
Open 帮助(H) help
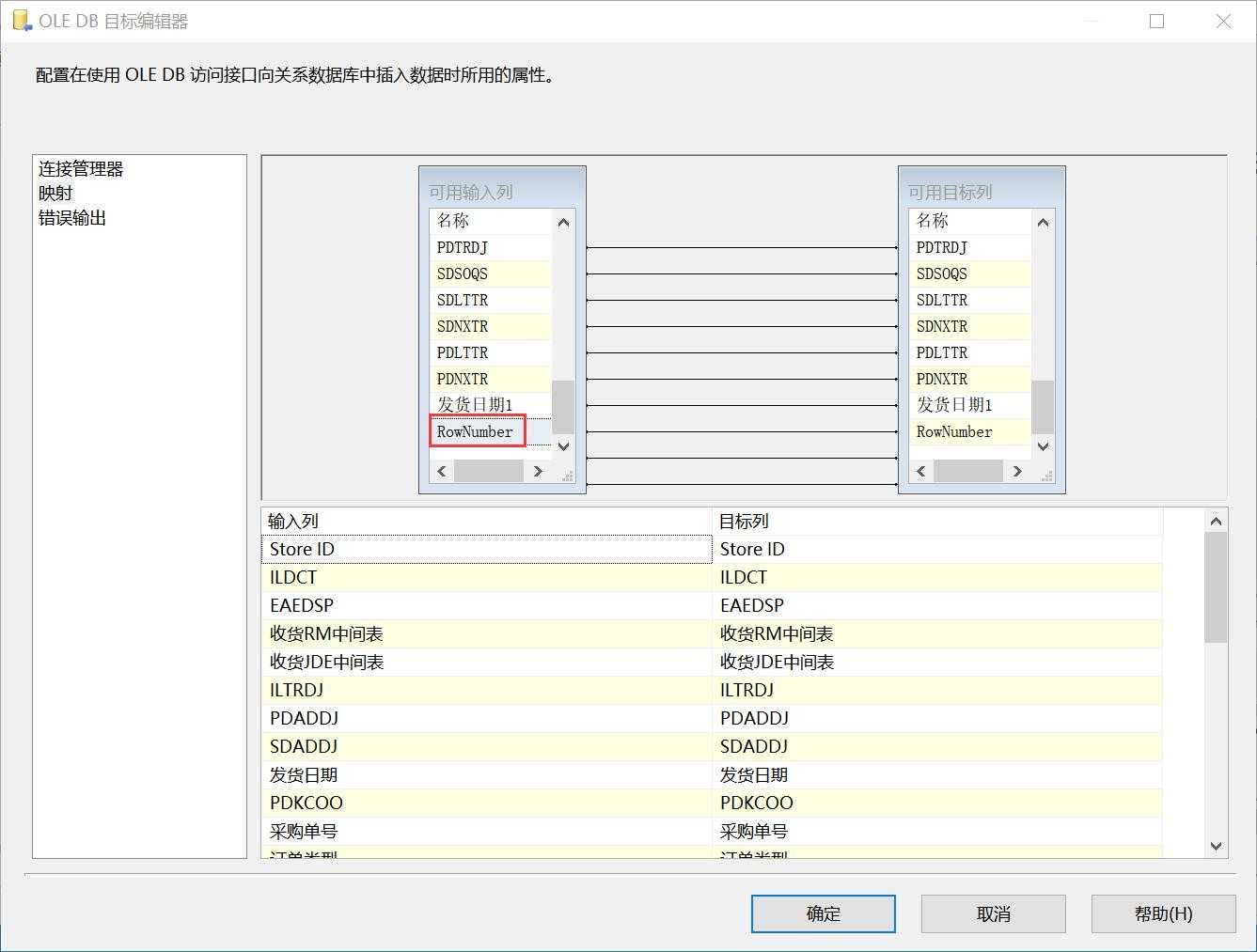pos(1164,913)
